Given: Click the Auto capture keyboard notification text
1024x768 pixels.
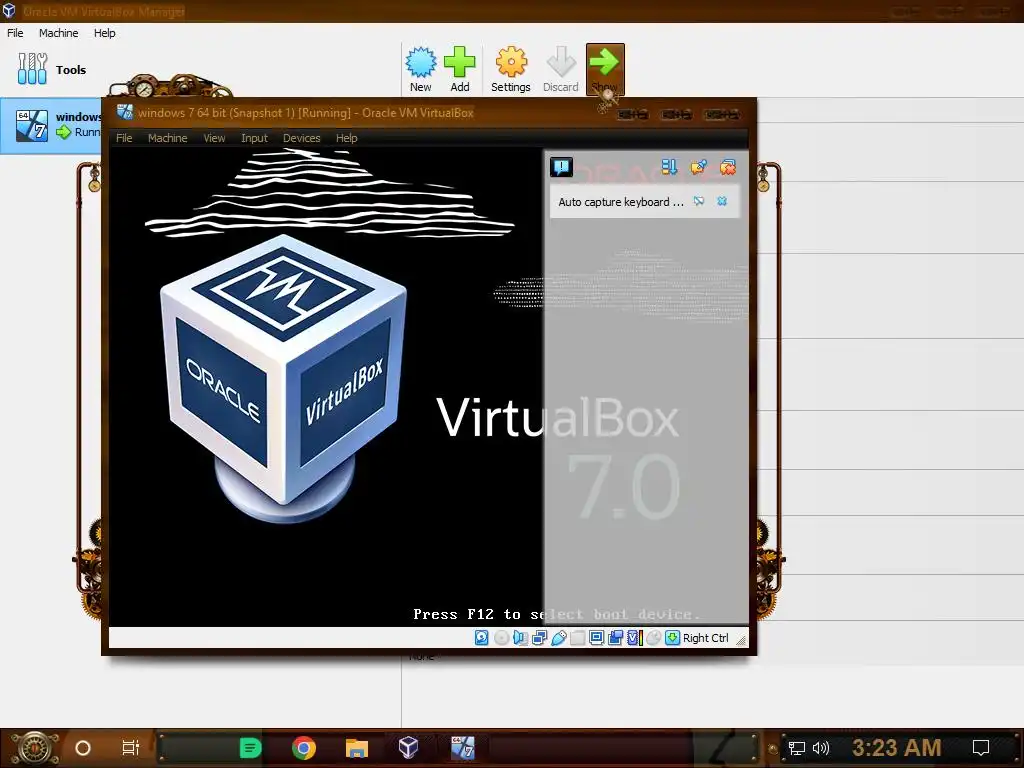Looking at the screenshot, I should point(620,202).
